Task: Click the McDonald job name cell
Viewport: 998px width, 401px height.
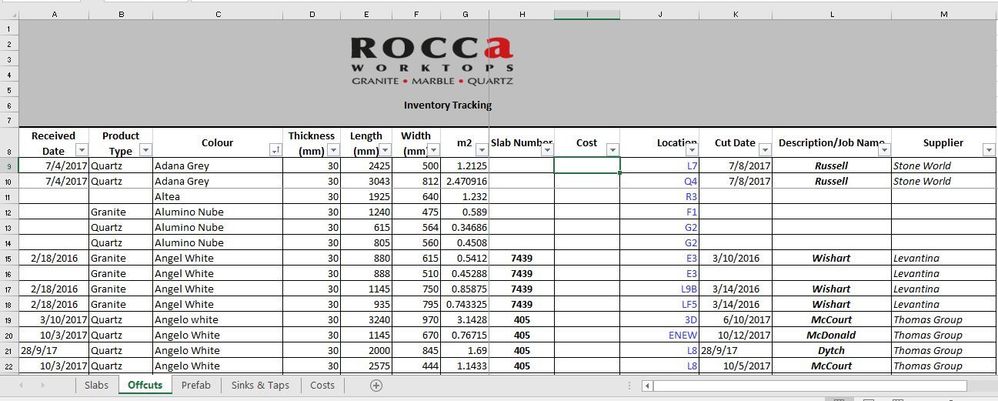Action: click(831, 335)
